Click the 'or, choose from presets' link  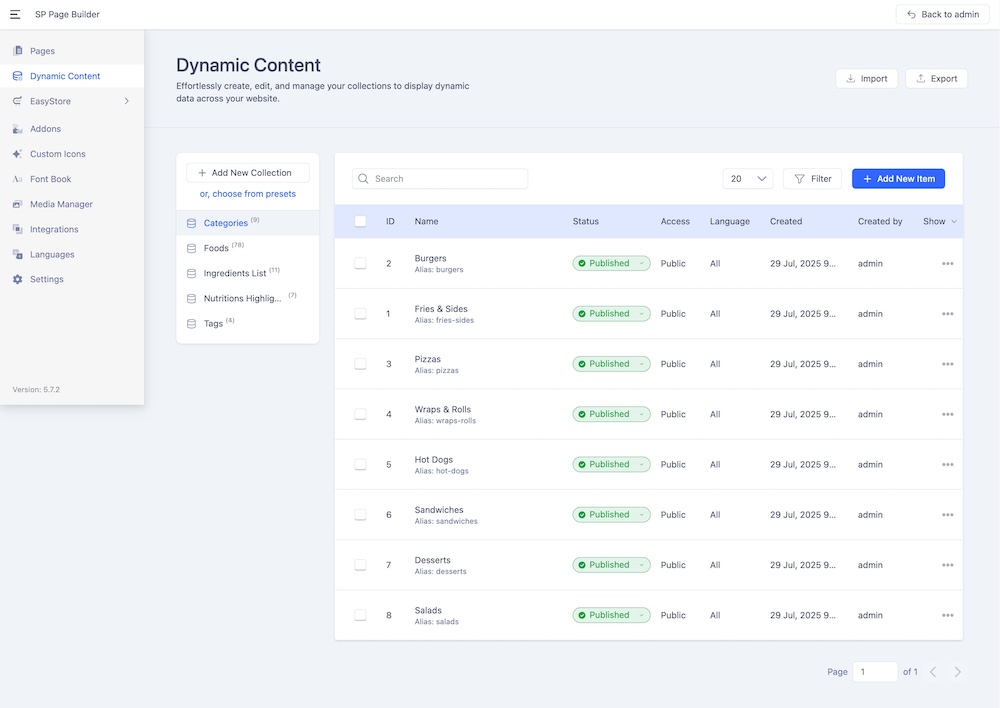click(x=247, y=194)
